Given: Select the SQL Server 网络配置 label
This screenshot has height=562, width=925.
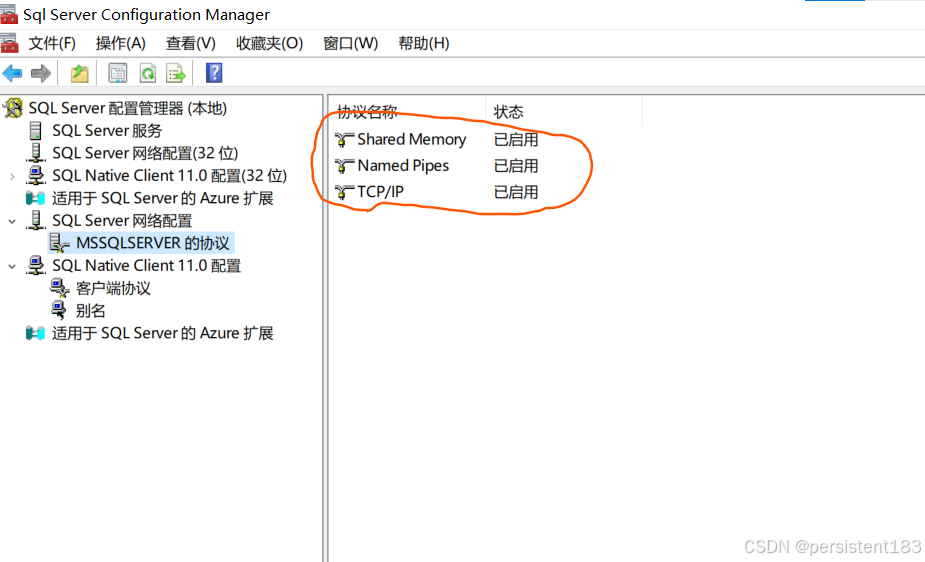Looking at the screenshot, I should pyautogui.click(x=122, y=221).
